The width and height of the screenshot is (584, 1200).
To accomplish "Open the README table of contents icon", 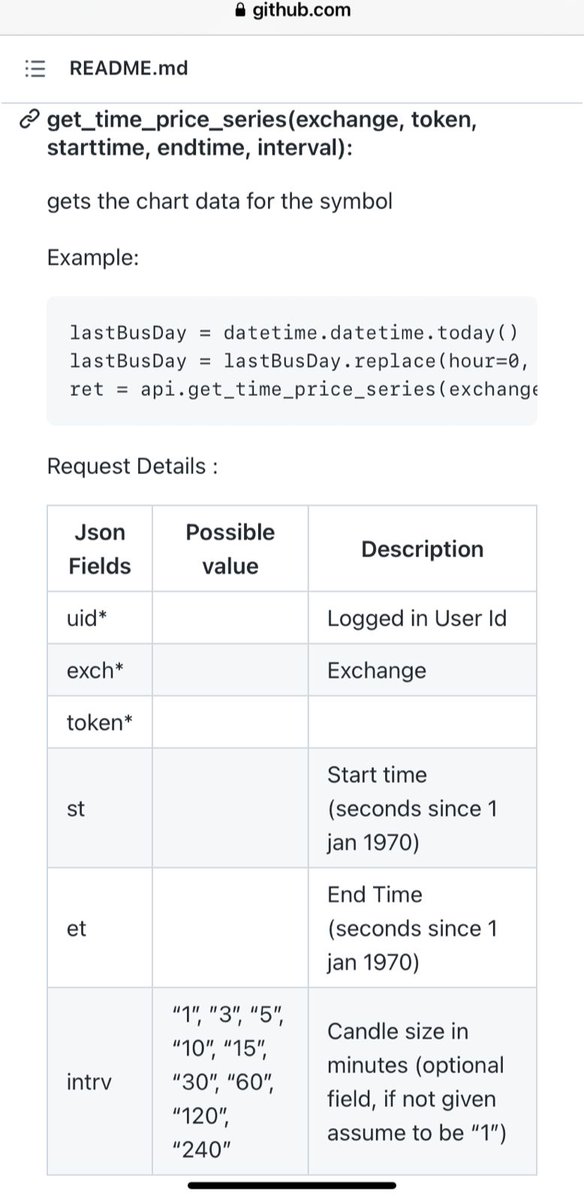I will click(x=35, y=69).
